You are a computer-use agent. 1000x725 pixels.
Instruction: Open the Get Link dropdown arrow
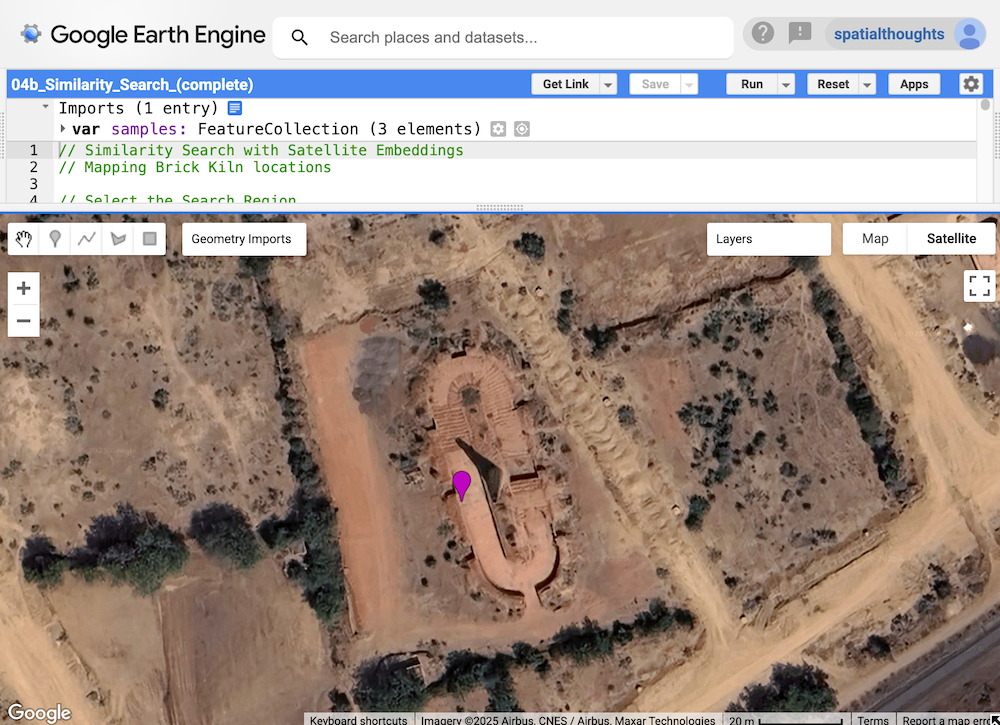pos(608,85)
